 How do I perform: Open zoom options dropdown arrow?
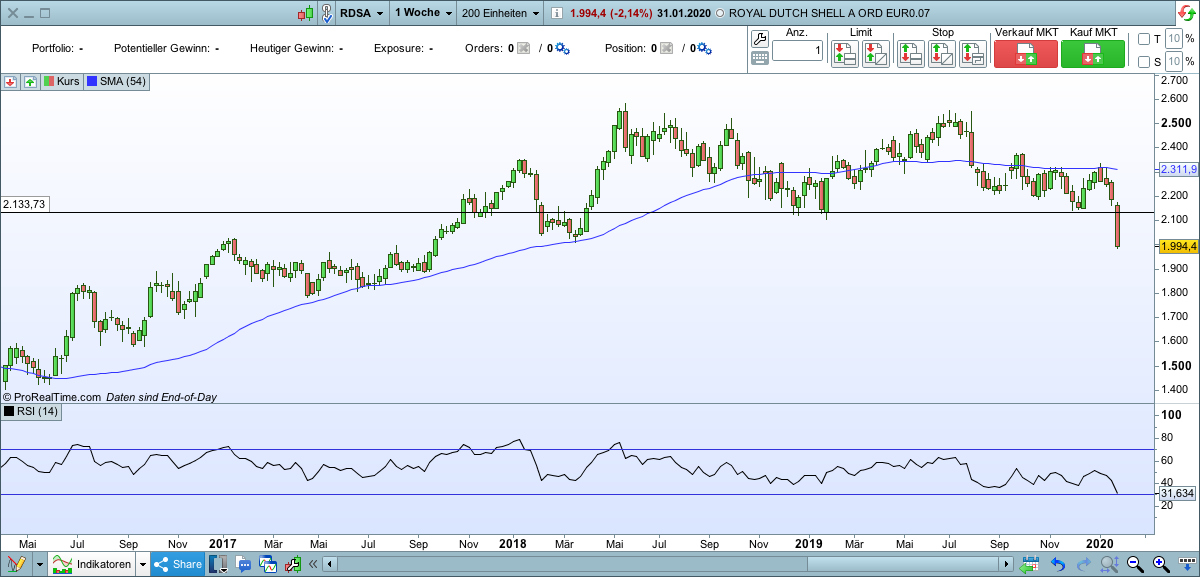pos(1188,565)
